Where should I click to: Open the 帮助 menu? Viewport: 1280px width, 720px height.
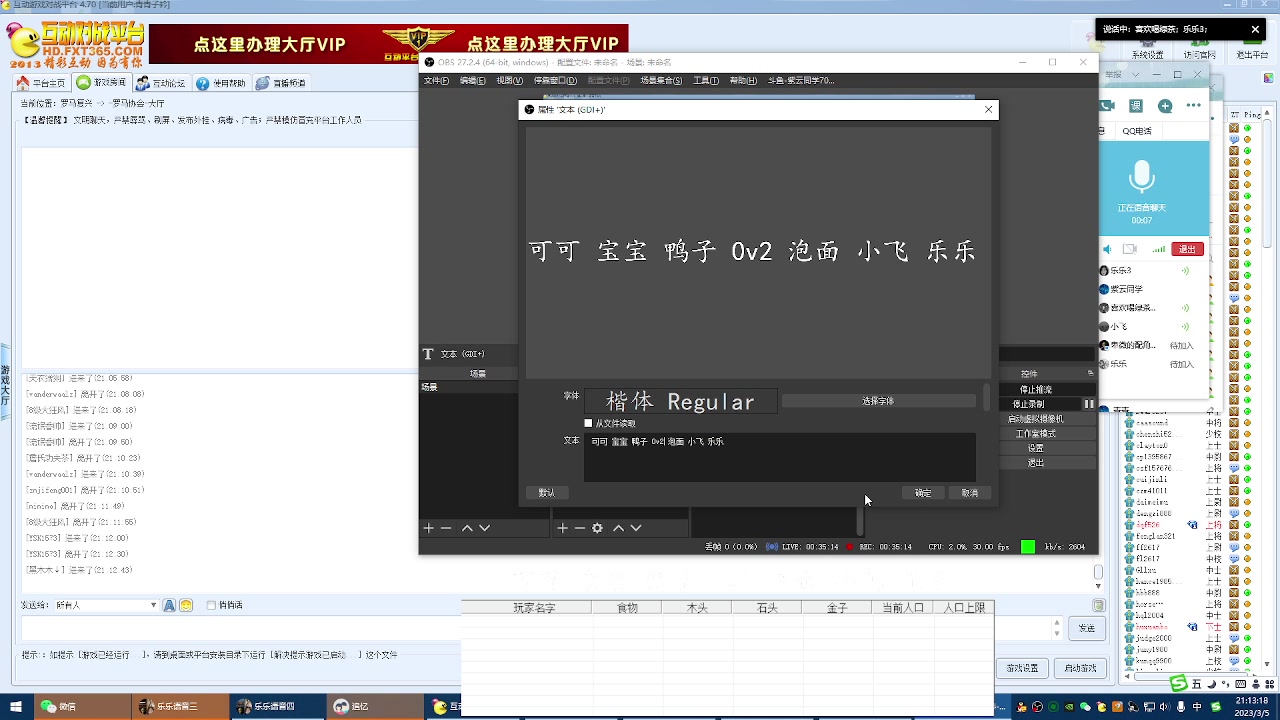(742, 80)
